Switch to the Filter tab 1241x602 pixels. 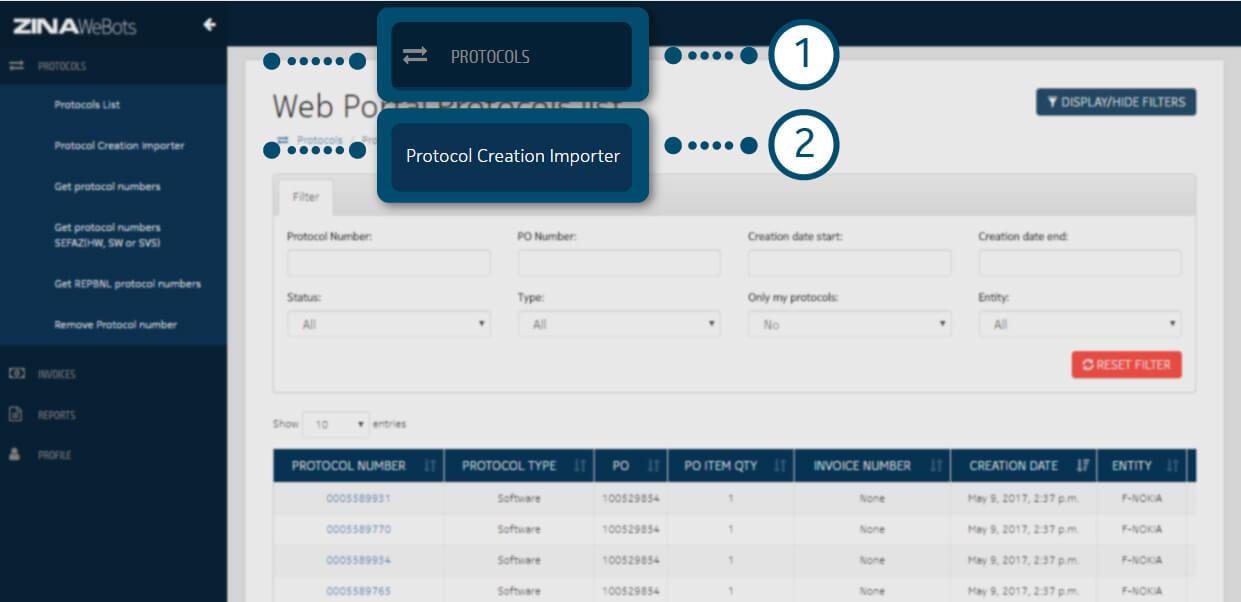305,197
